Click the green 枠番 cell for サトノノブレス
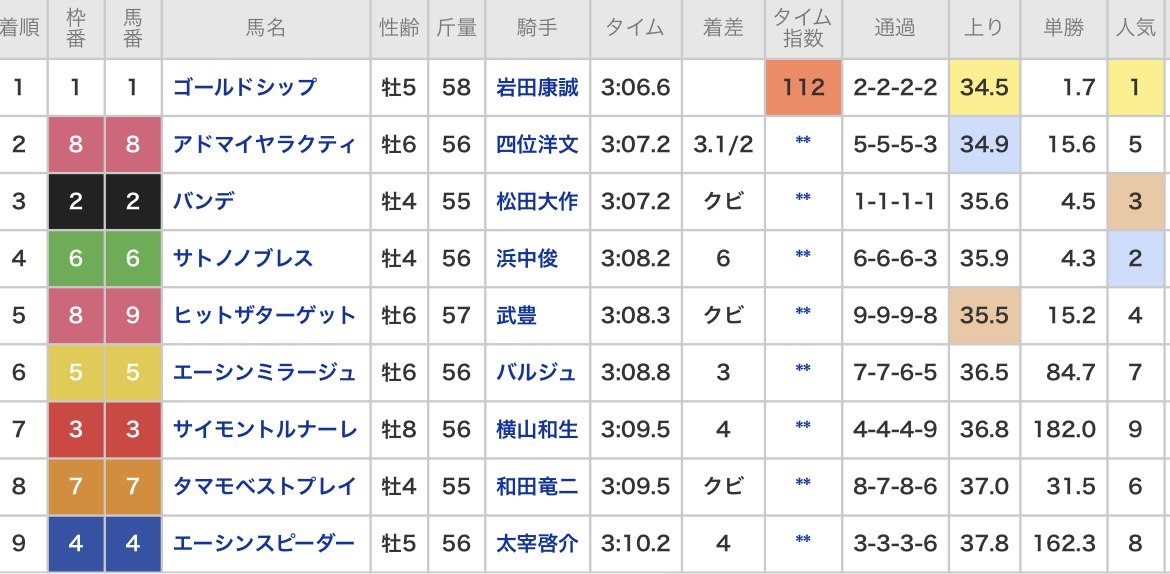The image size is (1170, 574). [76, 258]
